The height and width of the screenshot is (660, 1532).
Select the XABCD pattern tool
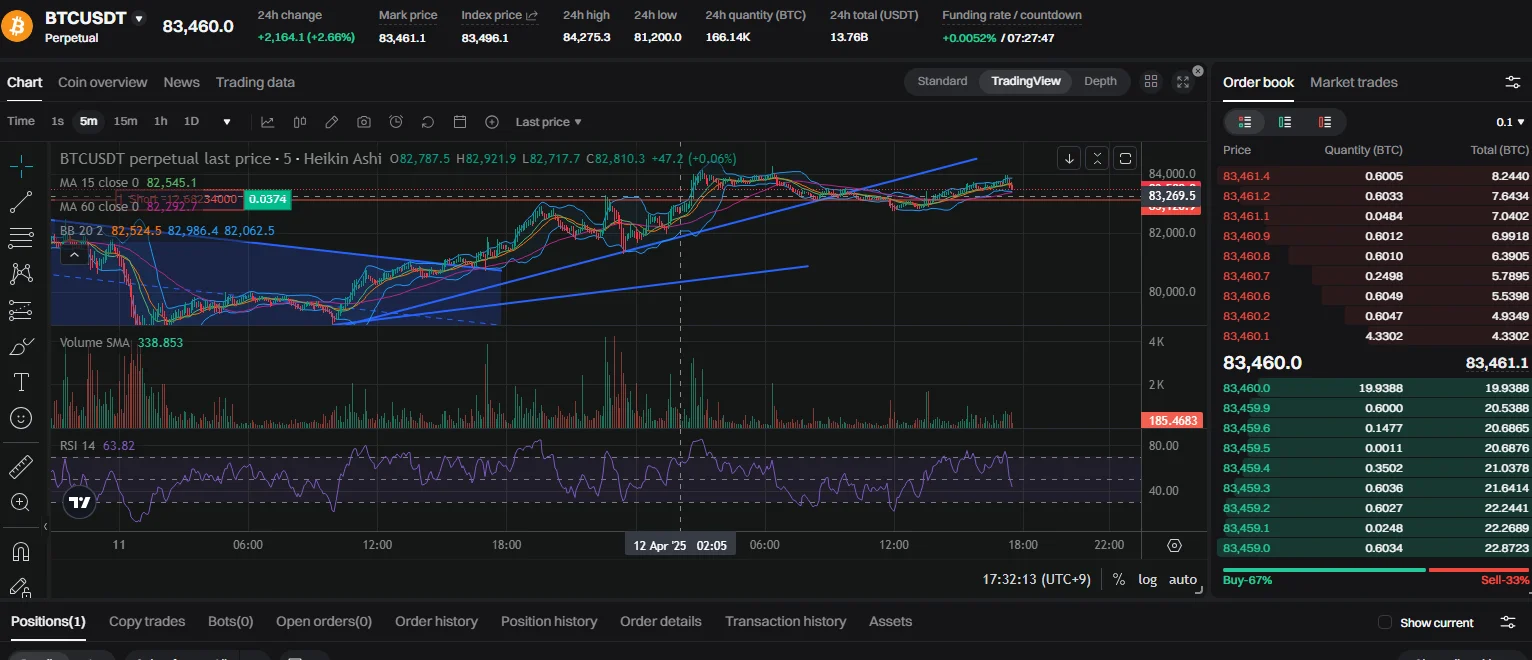pyautogui.click(x=21, y=273)
